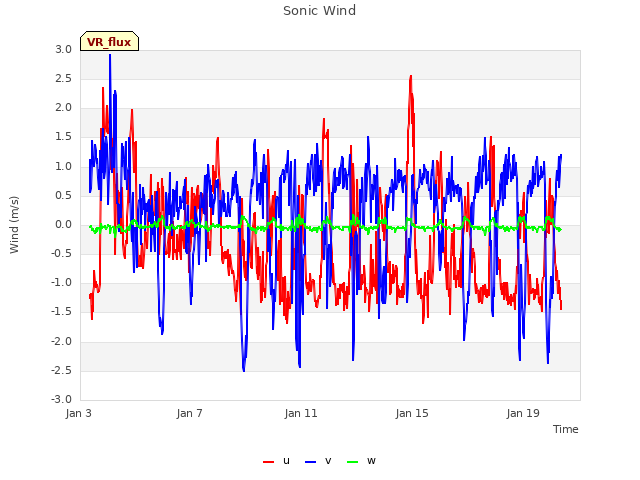
Task: Click the -0.5 y-axis tick label
Action: pos(61,253)
